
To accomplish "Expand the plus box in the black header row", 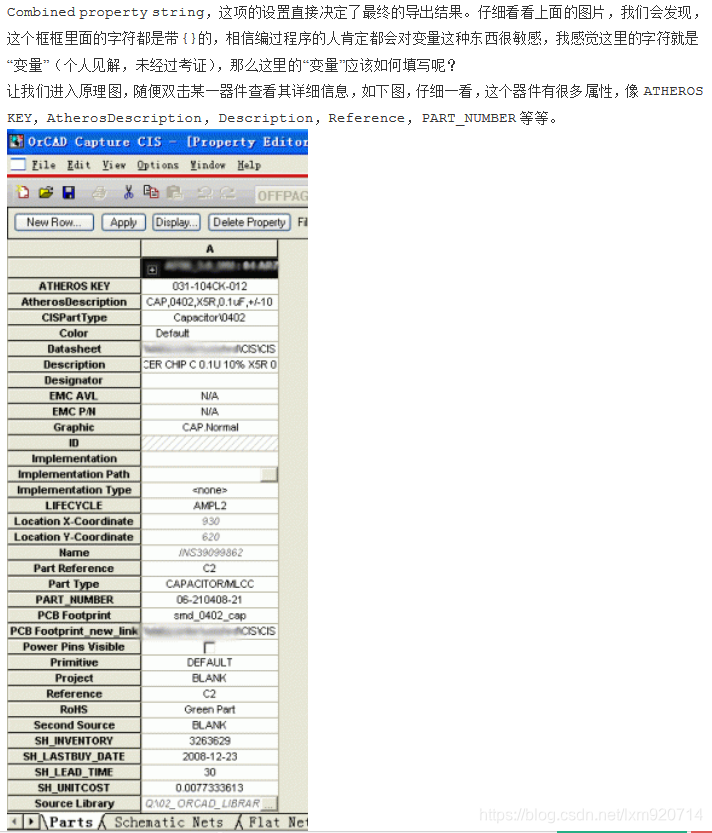I will (x=152, y=270).
